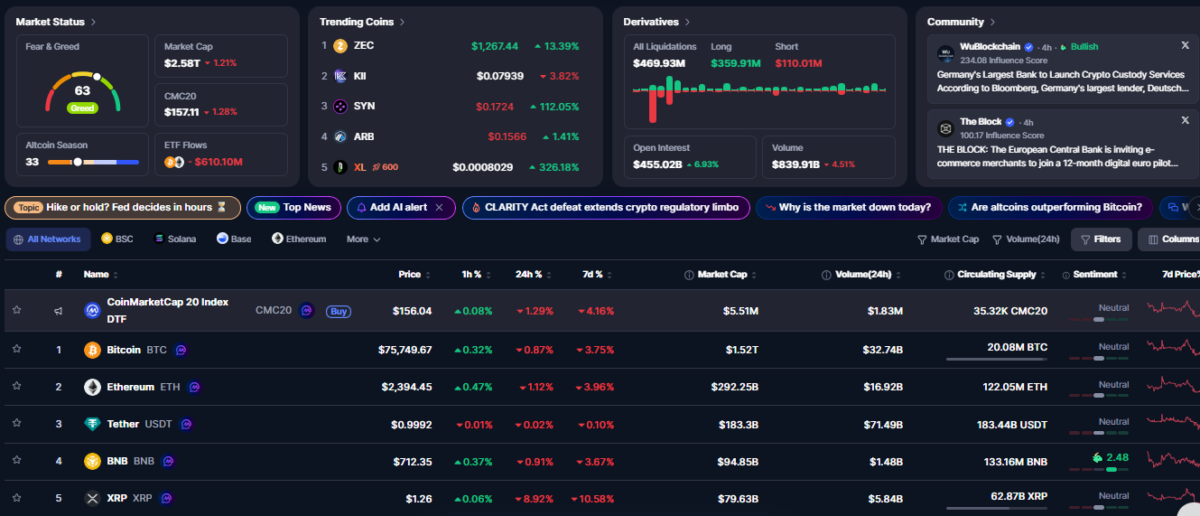The height and width of the screenshot is (516, 1200).
Task: Click the Add AI alert button
Action: click(401, 207)
